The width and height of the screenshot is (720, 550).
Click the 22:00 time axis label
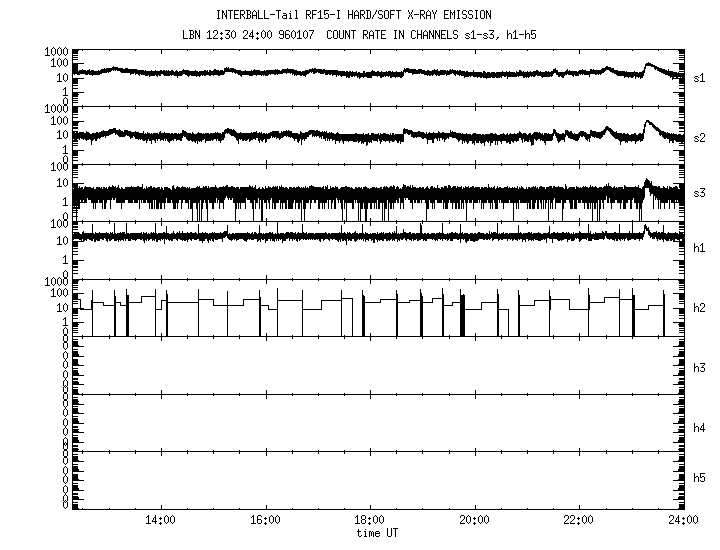578,520
